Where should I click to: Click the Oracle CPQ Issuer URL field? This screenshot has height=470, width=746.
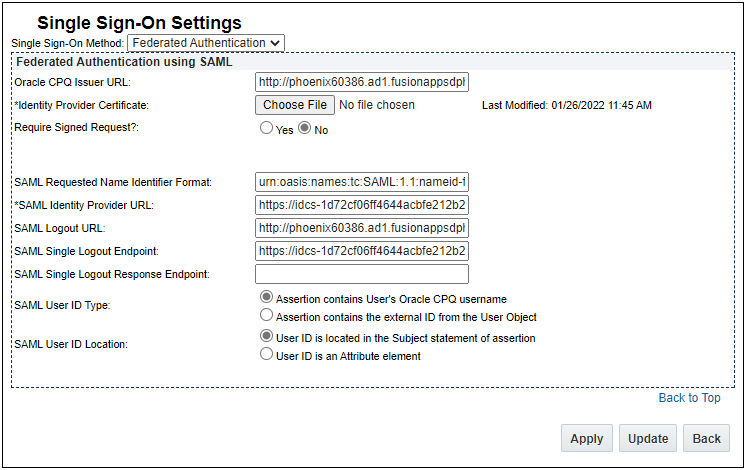pos(362,82)
